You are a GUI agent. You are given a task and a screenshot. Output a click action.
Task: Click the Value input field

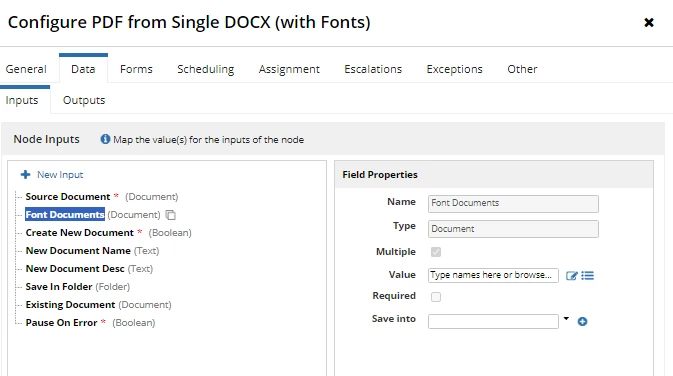tap(493, 275)
